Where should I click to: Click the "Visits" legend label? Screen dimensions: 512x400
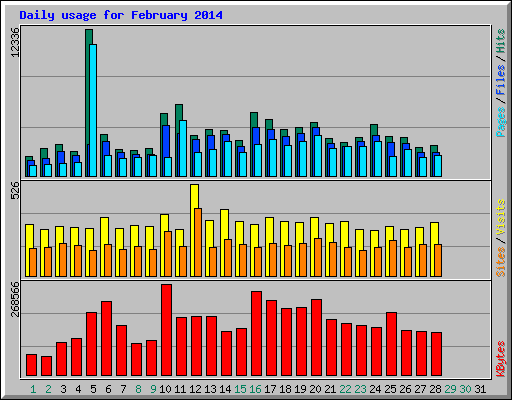(501, 217)
